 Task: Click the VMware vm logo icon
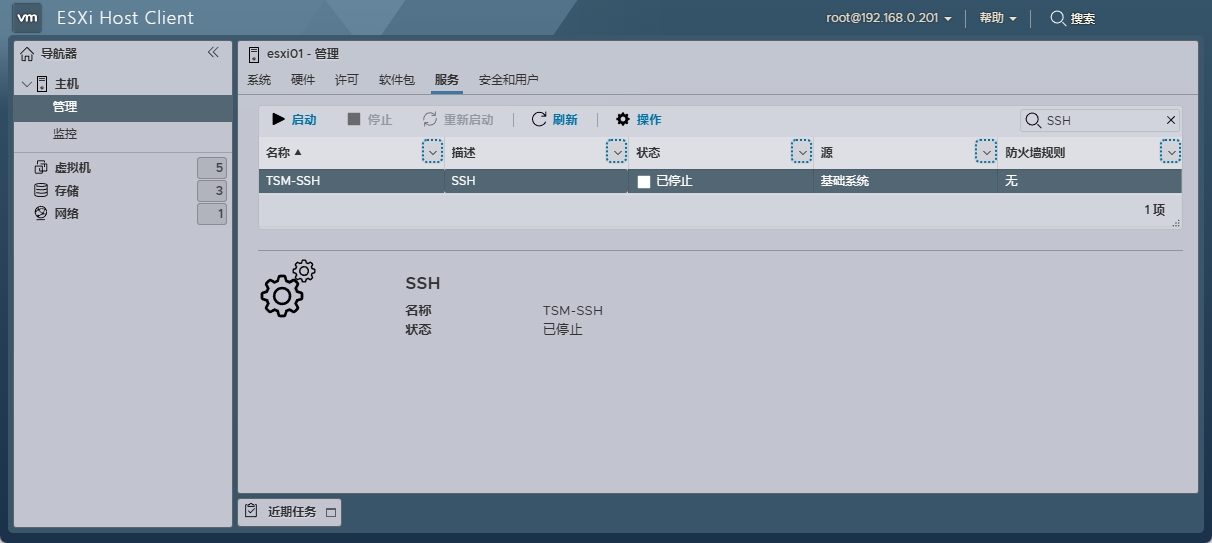(28, 17)
